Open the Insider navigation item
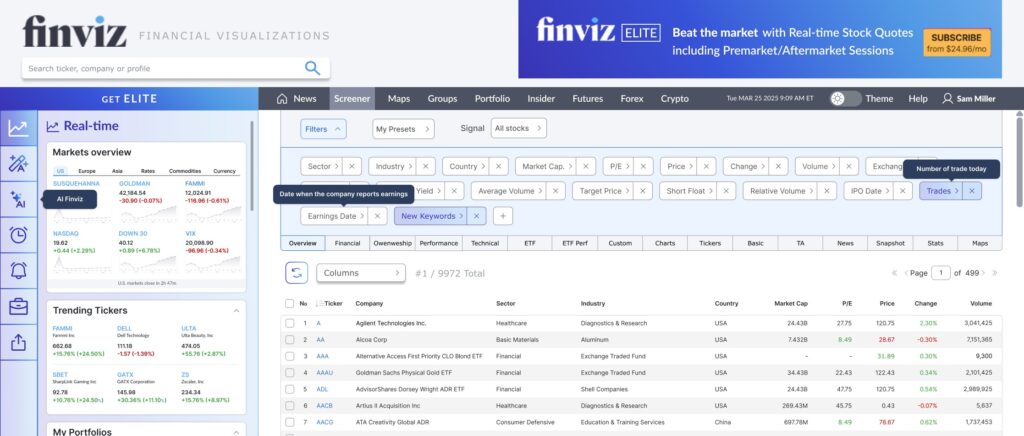The image size is (1024, 436). tap(541, 99)
